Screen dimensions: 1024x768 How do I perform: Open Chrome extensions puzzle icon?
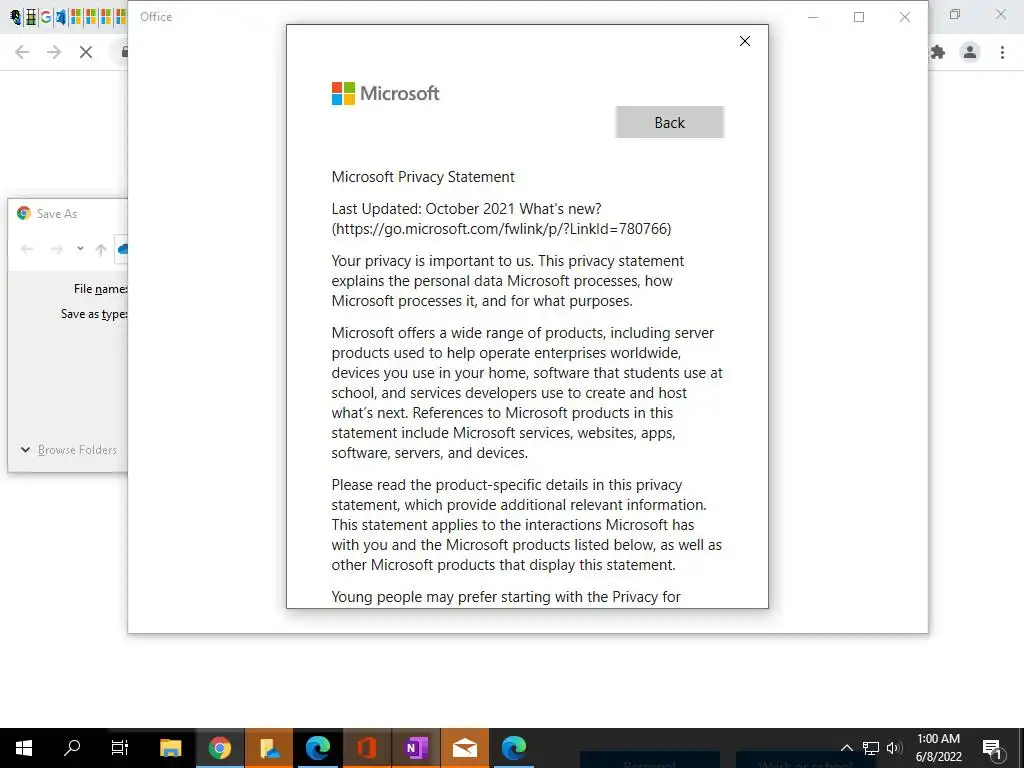(938, 52)
